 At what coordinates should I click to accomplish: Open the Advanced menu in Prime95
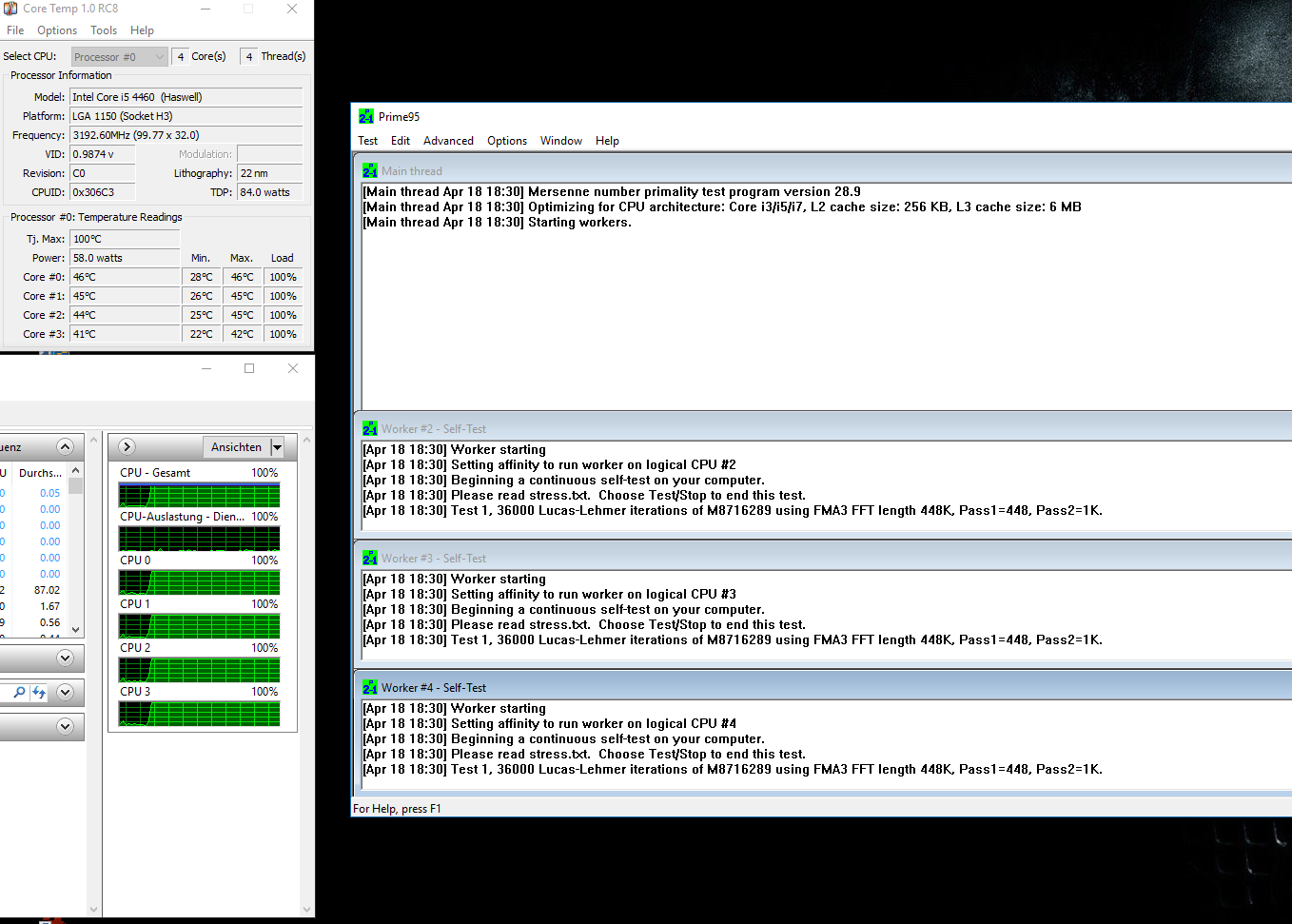448,141
